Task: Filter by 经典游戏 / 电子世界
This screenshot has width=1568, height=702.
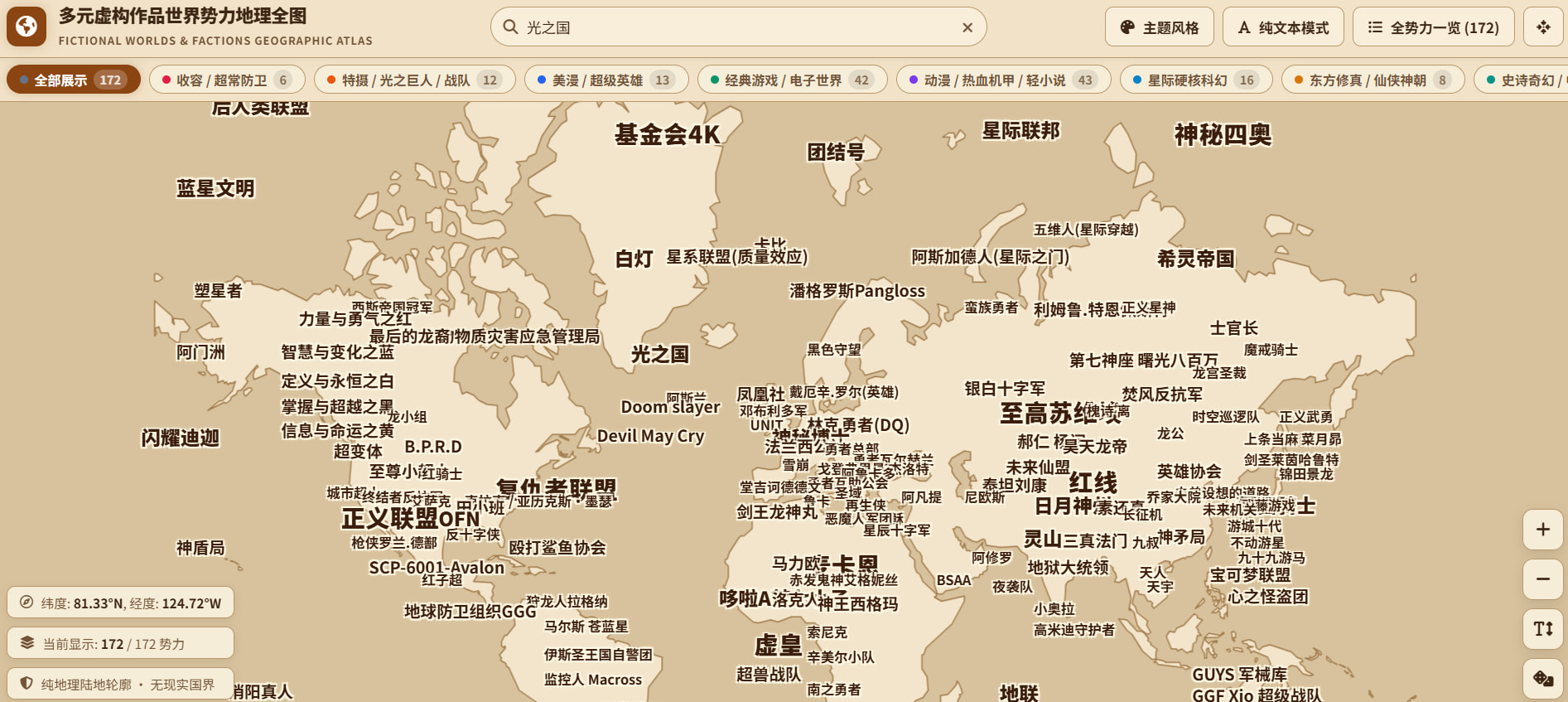Action: 793,80
